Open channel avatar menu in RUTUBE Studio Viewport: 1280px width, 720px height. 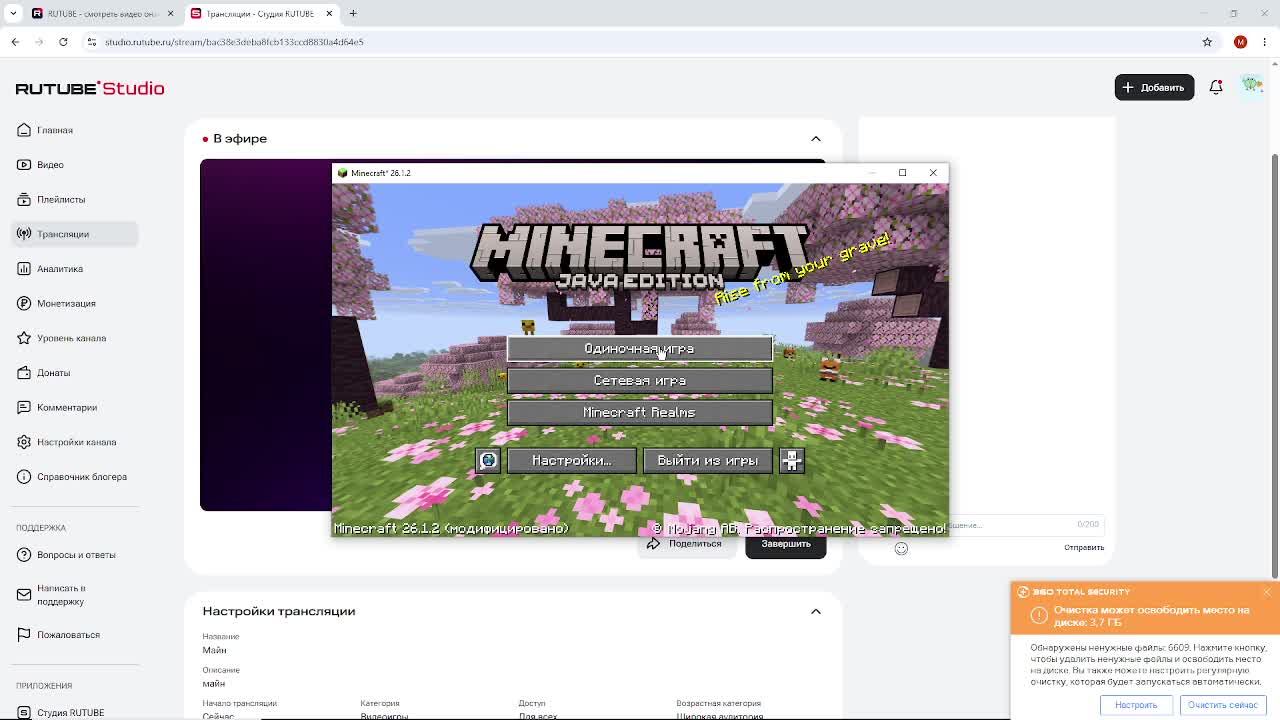(1252, 86)
